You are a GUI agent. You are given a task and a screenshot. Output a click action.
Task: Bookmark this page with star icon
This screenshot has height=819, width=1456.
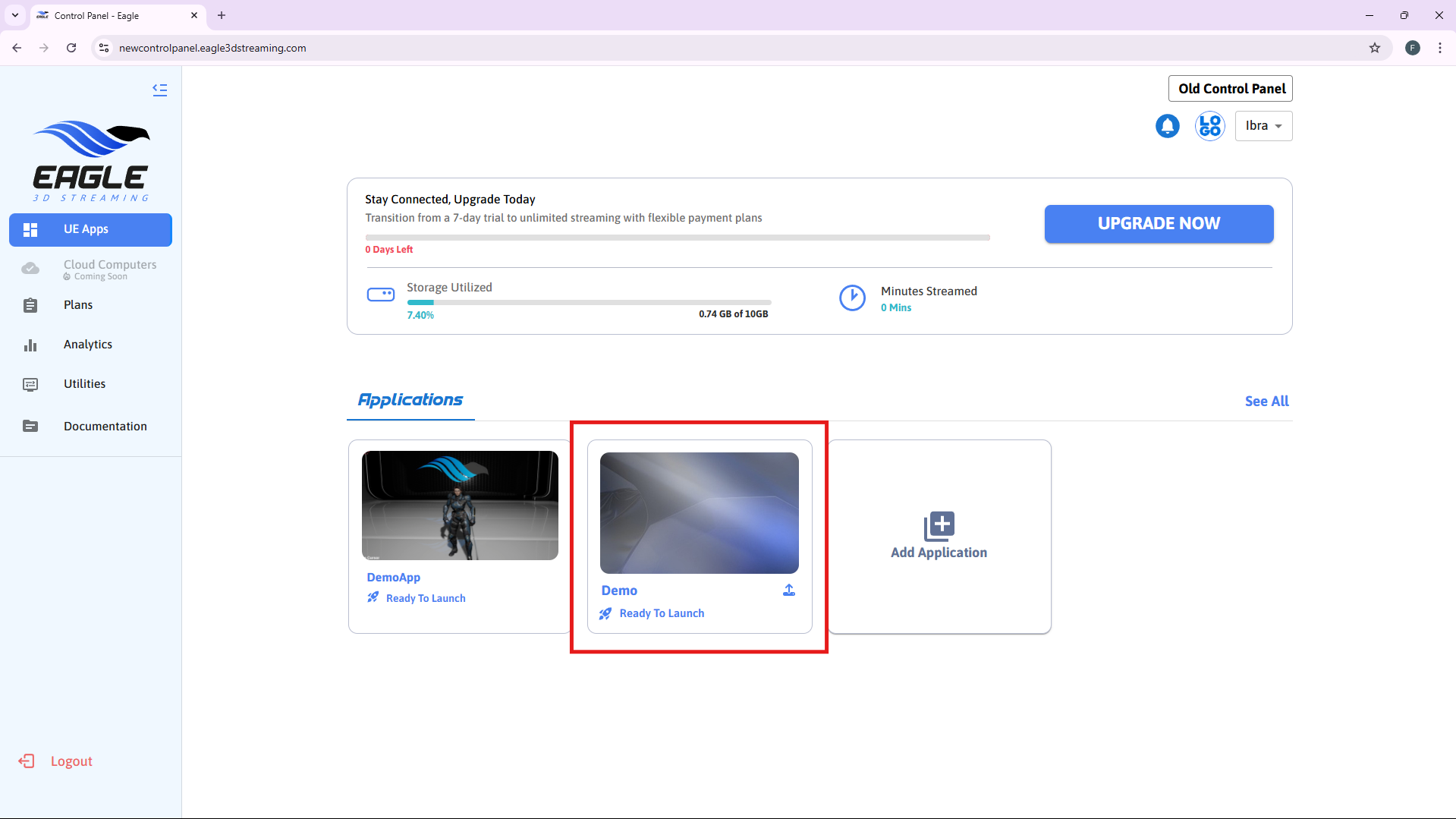tap(1374, 48)
